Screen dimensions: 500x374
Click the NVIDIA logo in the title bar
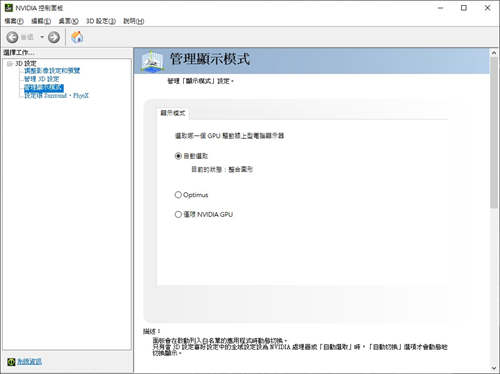(x=9, y=8)
